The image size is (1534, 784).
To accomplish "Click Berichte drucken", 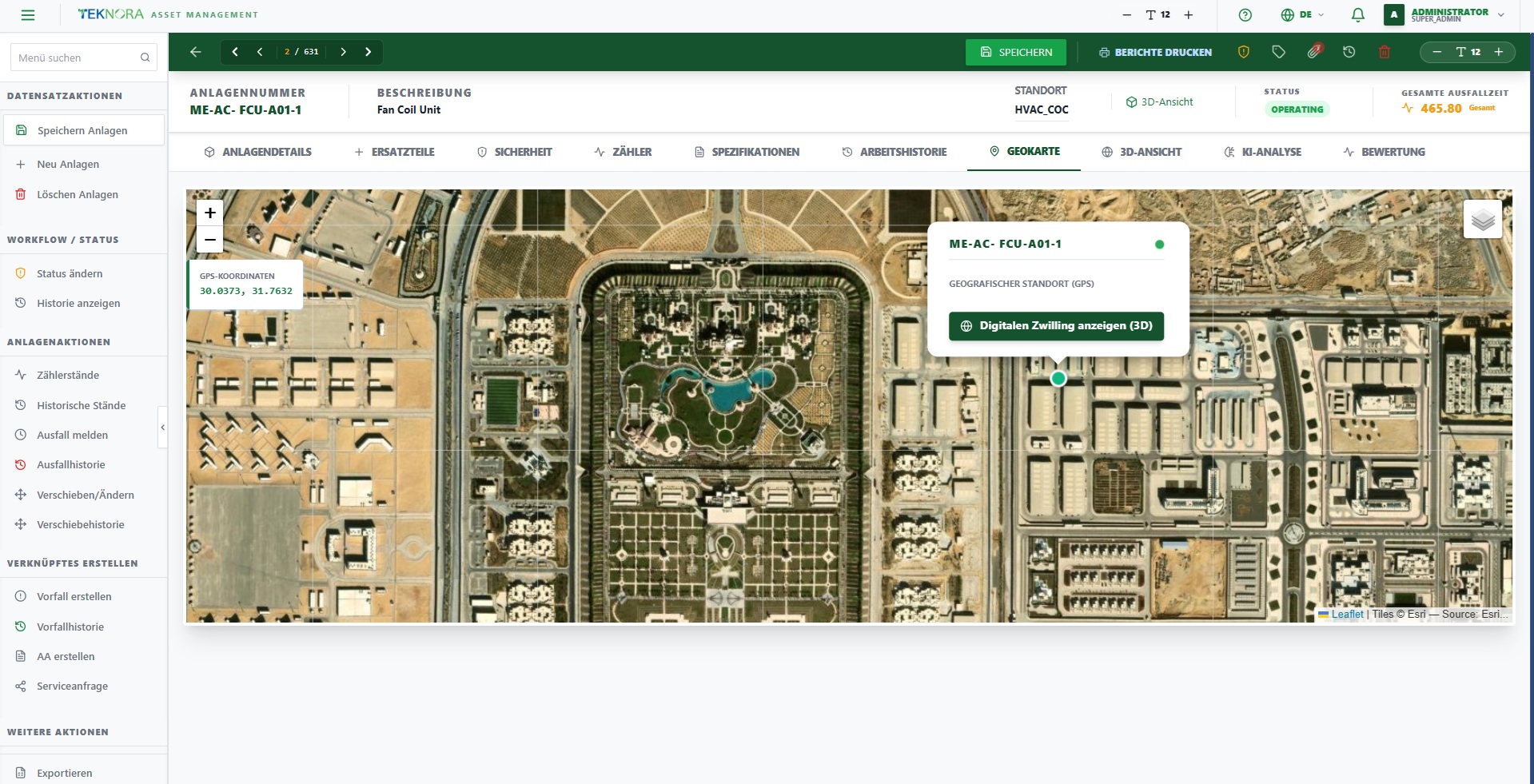I will [1155, 52].
